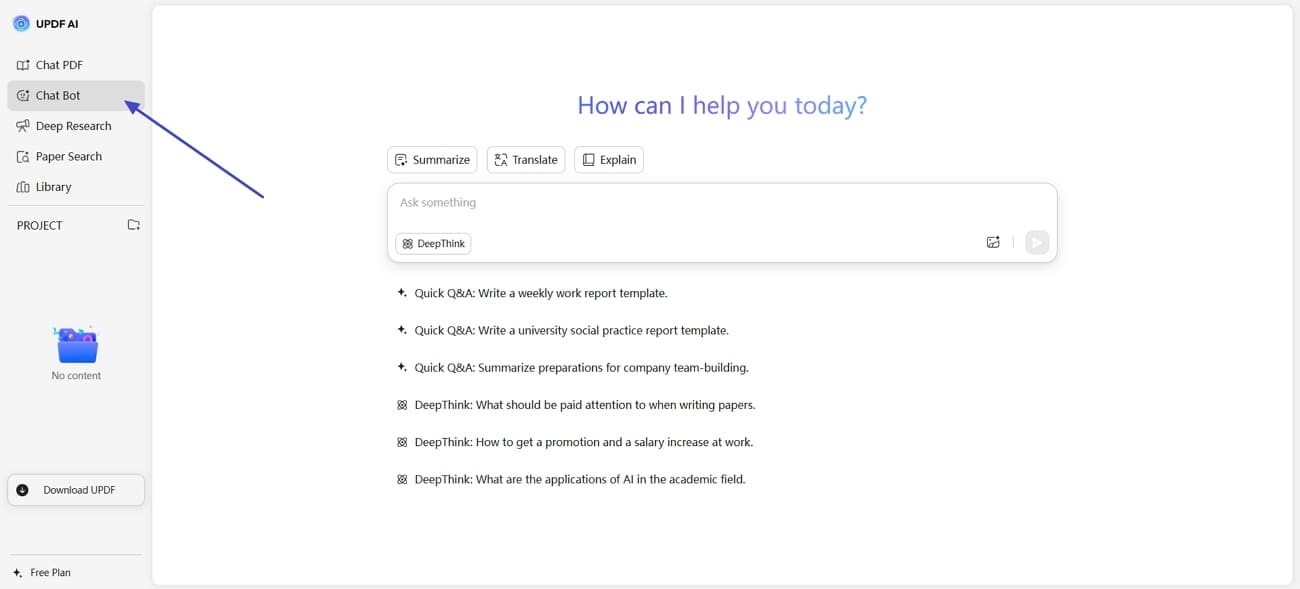Pick the DeepThink promotion and salary suggestion
The image size is (1300, 589).
583,442
